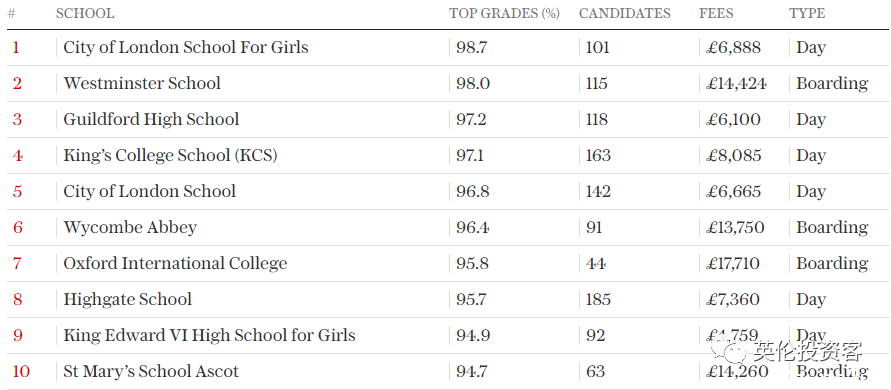Open Westminster School entry

[x=142, y=84]
